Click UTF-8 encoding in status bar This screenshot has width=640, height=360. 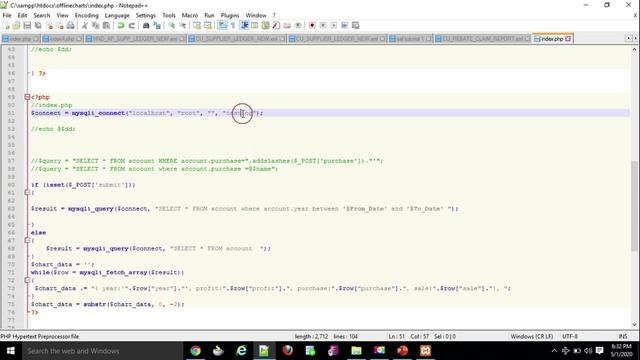(570, 336)
